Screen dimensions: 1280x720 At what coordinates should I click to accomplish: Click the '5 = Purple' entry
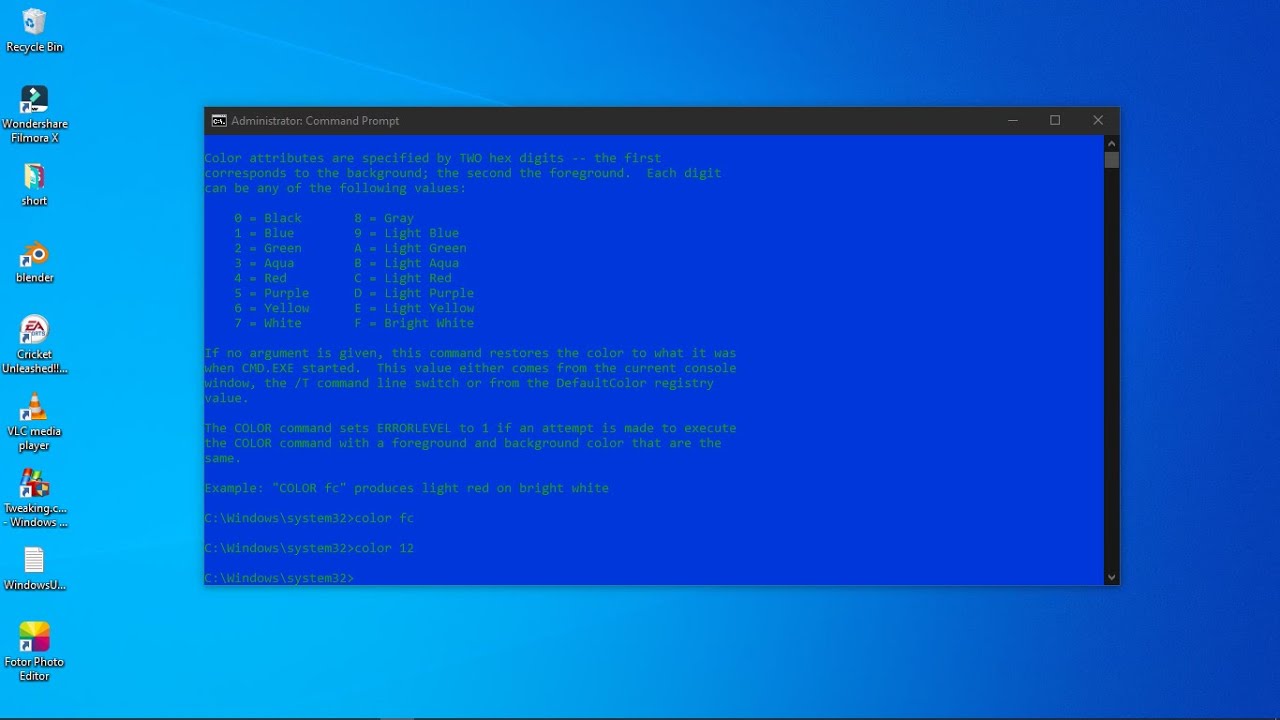click(272, 293)
